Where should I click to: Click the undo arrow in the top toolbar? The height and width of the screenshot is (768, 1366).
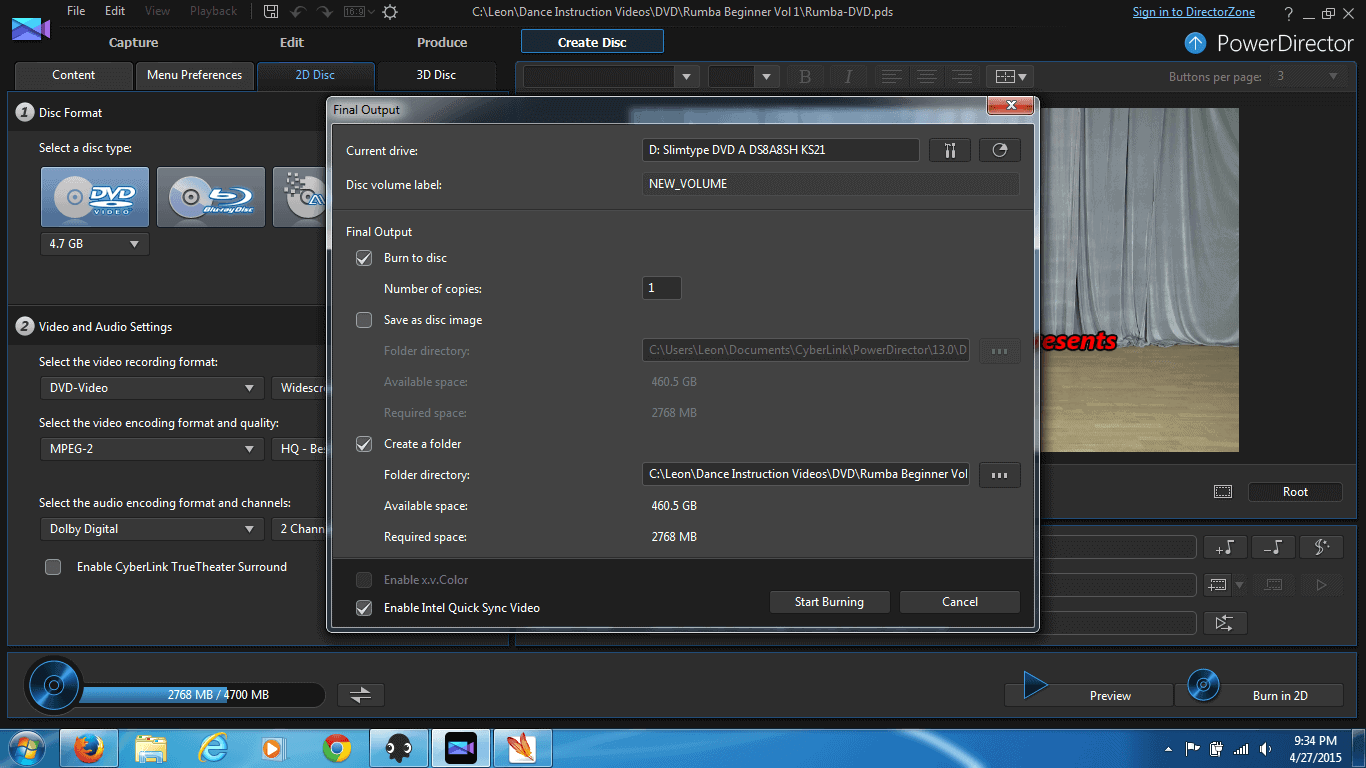pyautogui.click(x=298, y=12)
